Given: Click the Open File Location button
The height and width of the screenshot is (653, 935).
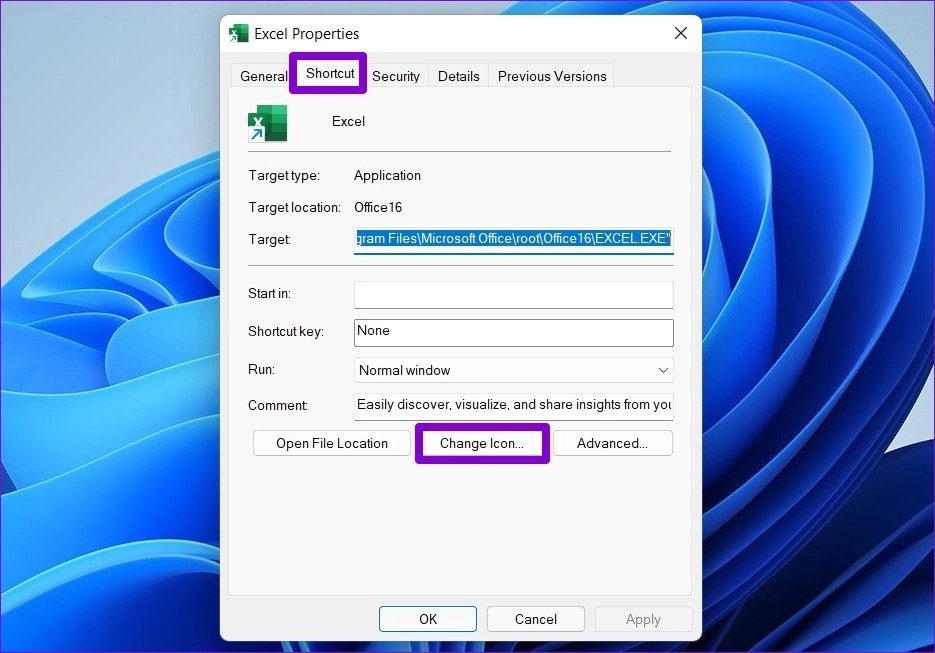Looking at the screenshot, I should 331,442.
